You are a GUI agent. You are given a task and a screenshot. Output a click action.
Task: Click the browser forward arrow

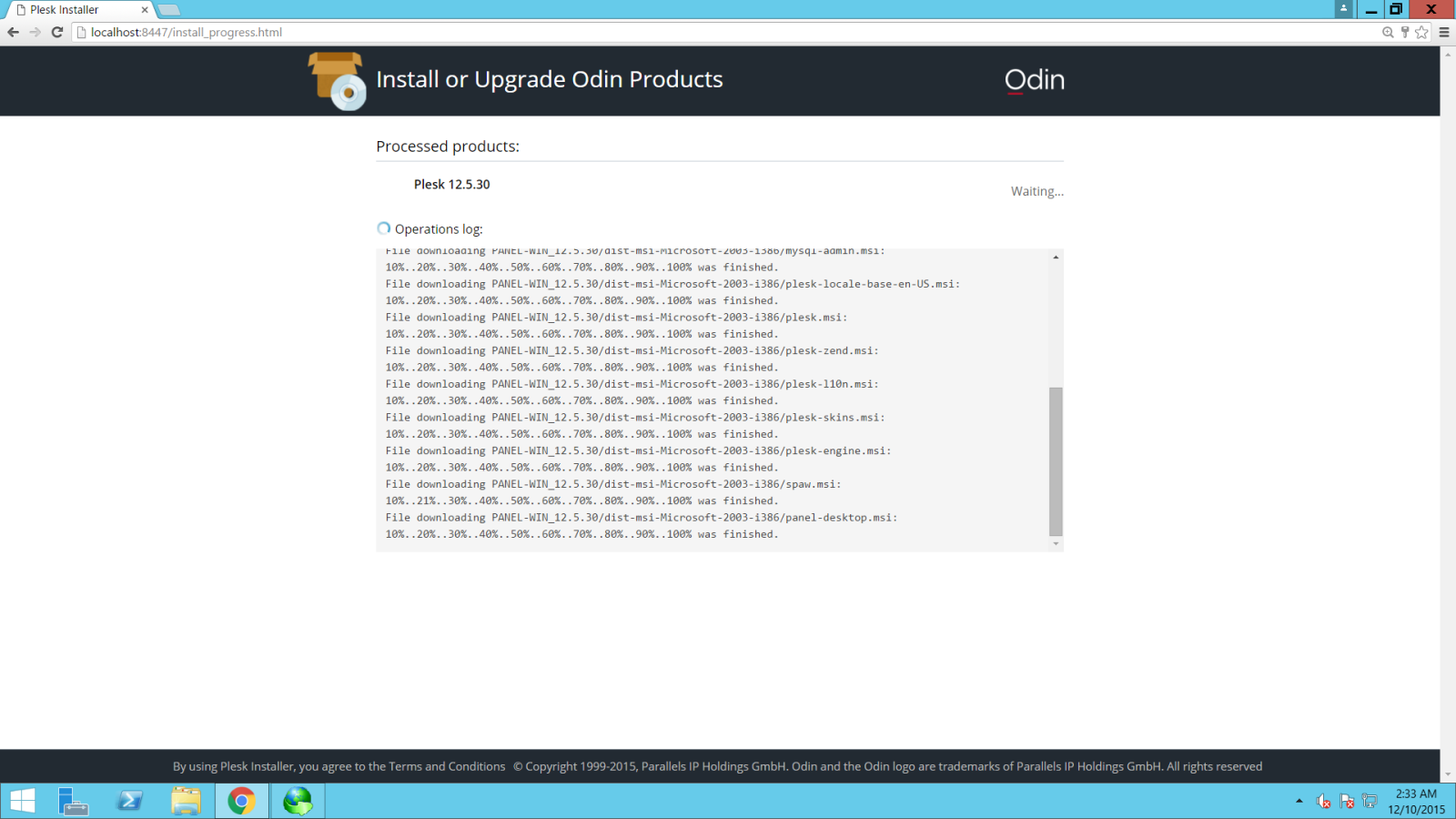[35, 32]
